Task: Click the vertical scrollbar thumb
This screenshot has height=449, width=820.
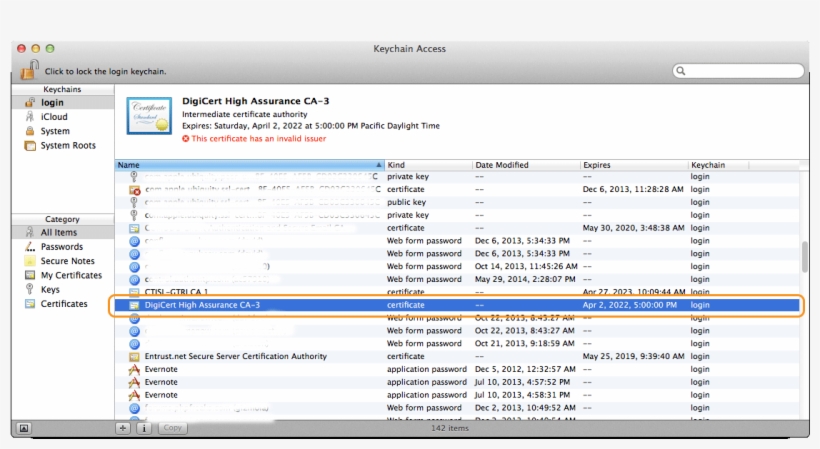Action: [804, 257]
